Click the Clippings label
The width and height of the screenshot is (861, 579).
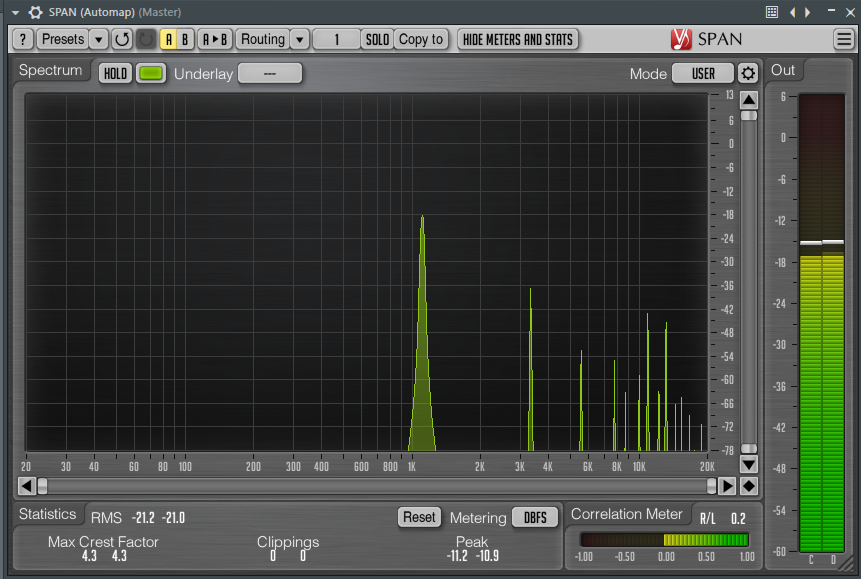tap(288, 542)
